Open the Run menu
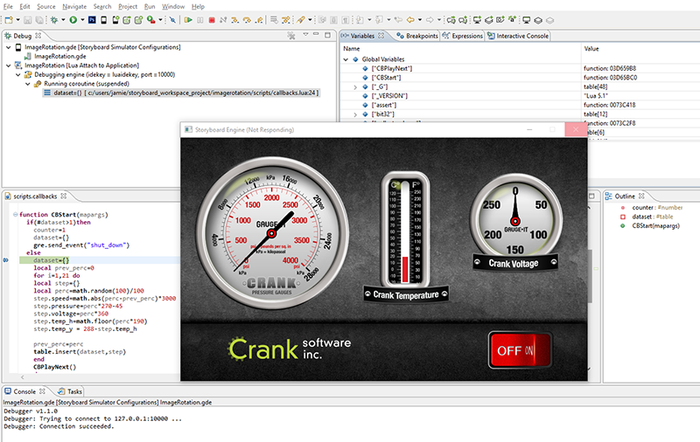Image resolution: width=700 pixels, height=442 pixels. pos(150,6)
